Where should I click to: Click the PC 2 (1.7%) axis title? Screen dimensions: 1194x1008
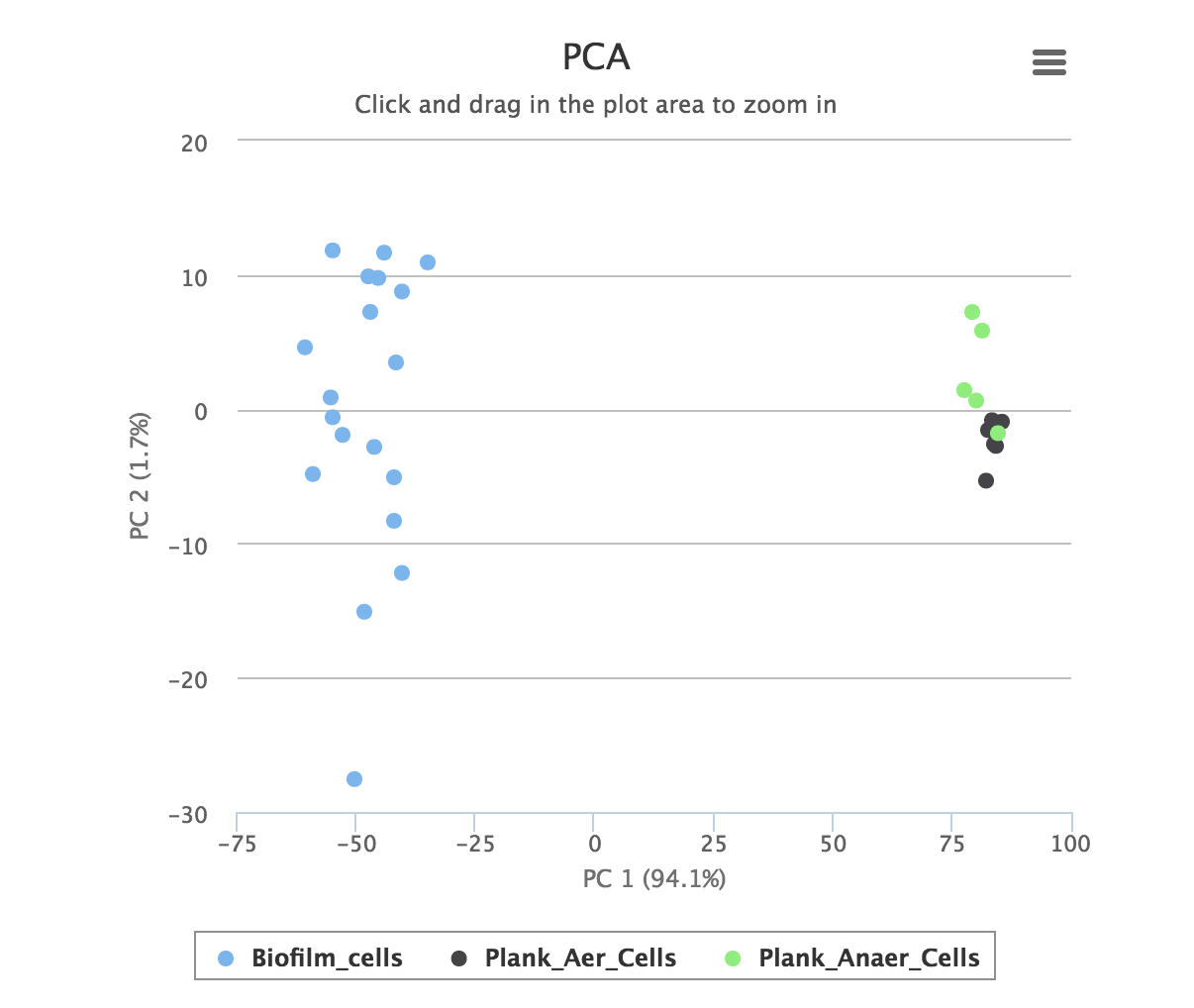pyautogui.click(x=140, y=476)
